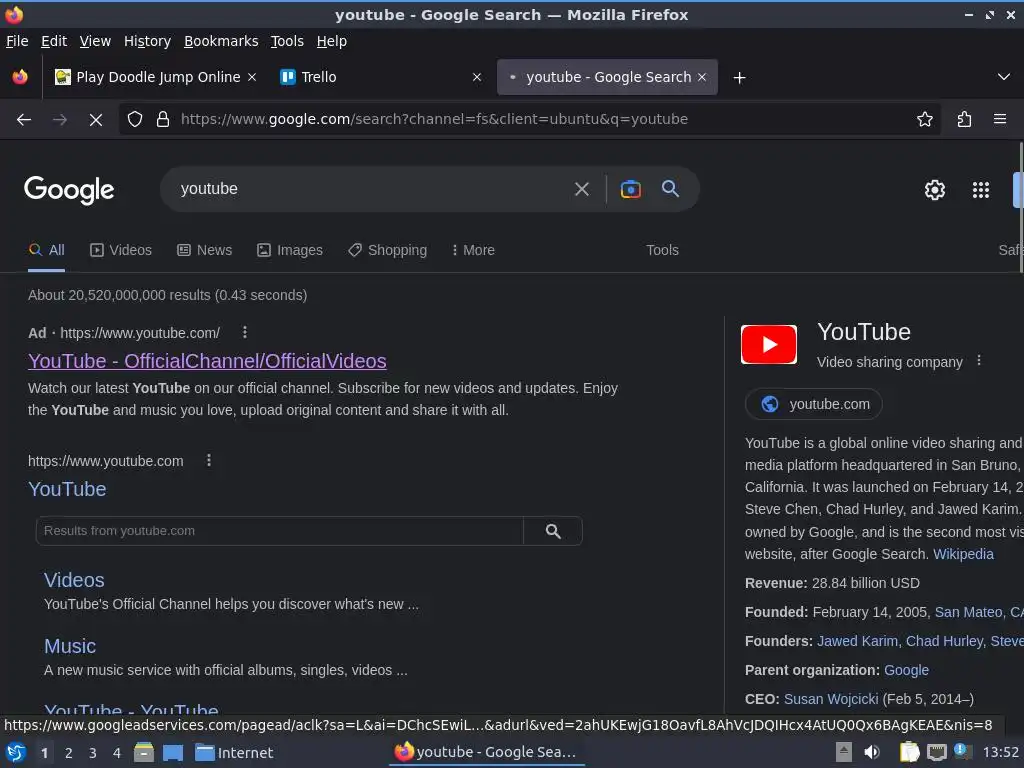This screenshot has width=1024, height=768.
Task: Open the Videos sitelink
Action: tap(74, 581)
